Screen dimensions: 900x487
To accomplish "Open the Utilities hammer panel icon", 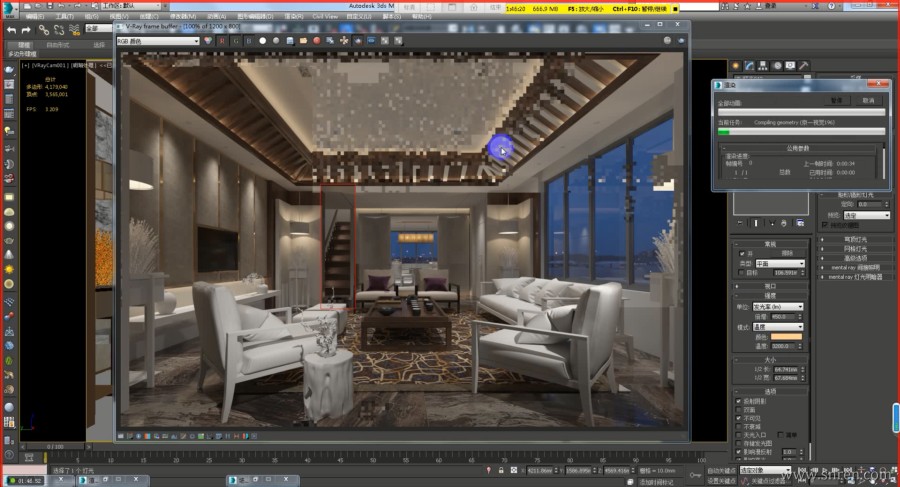I will click(x=804, y=66).
